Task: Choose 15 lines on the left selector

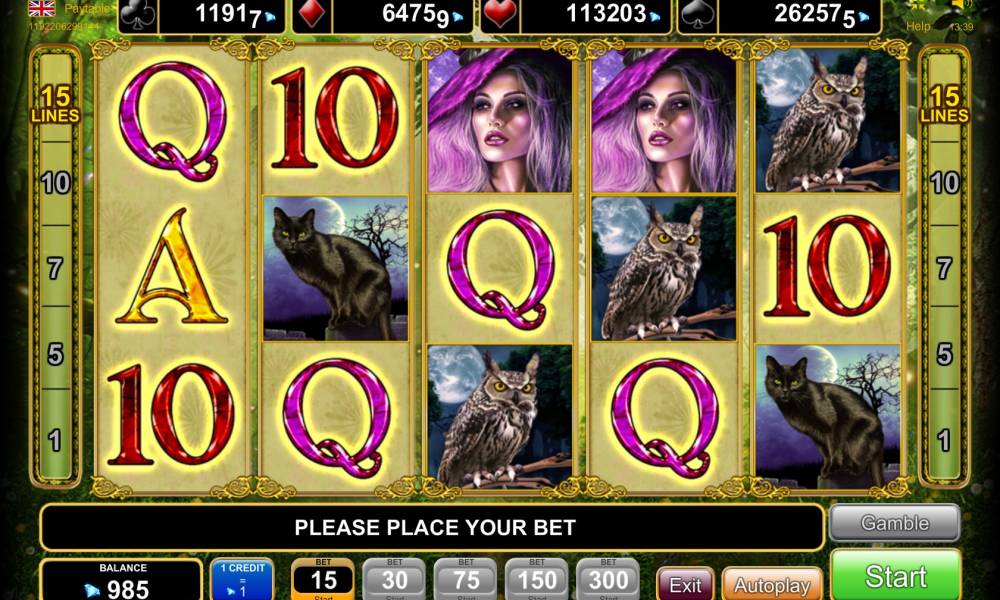Action: coord(55,104)
